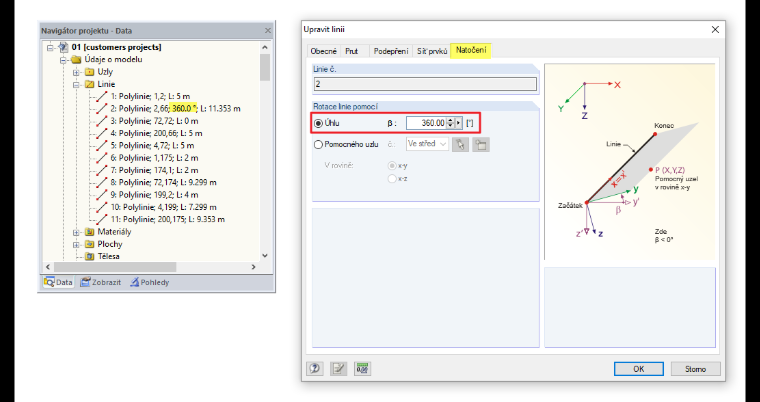The height and width of the screenshot is (402, 760).
Task: Switch to the Obecné tab
Action: [x=323, y=51]
